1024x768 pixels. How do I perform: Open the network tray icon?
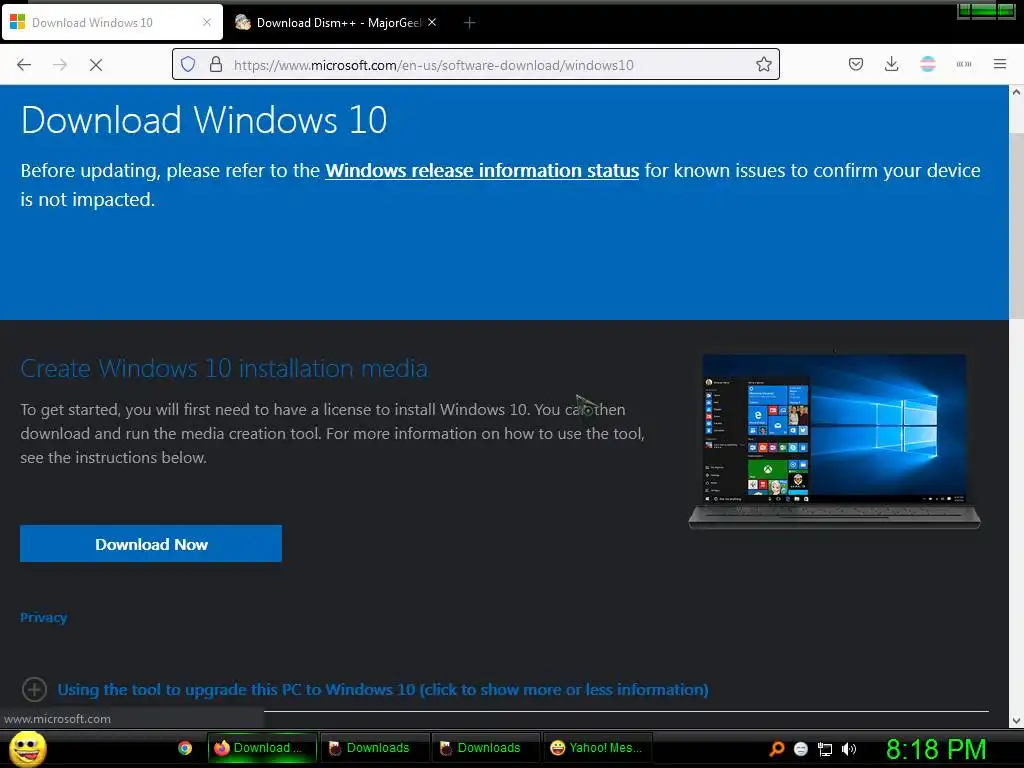(825, 749)
